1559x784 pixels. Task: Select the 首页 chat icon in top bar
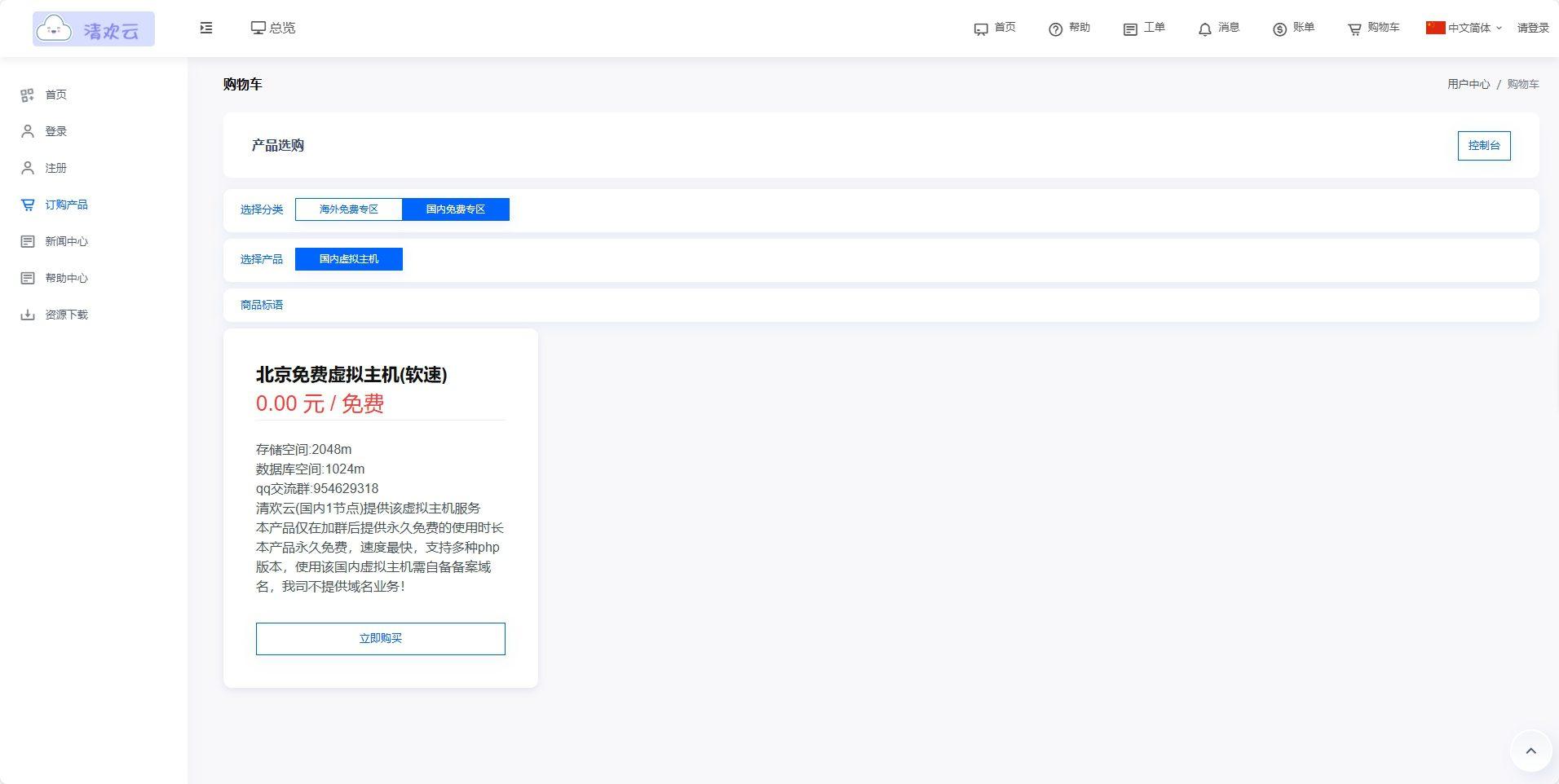coord(995,28)
